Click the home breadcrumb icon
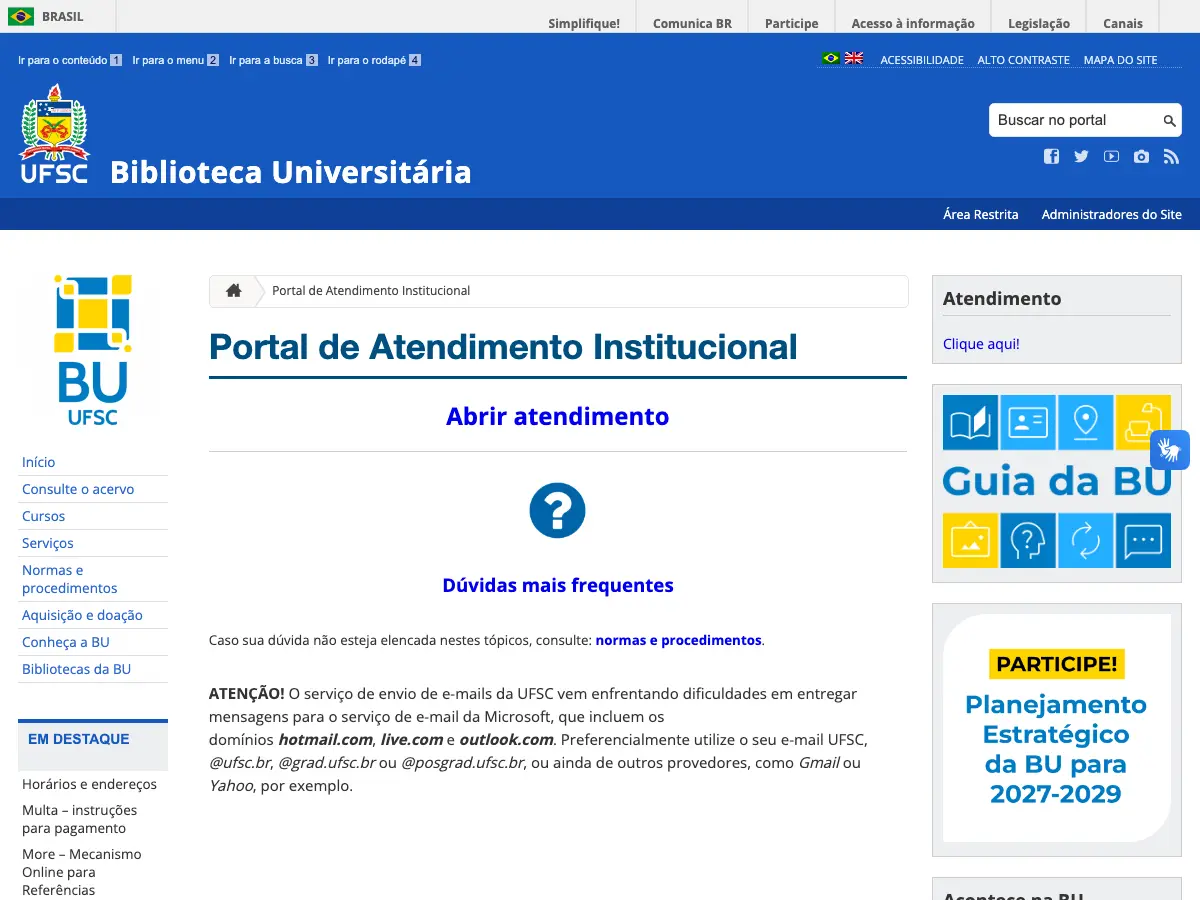The width and height of the screenshot is (1200, 900). 234,291
